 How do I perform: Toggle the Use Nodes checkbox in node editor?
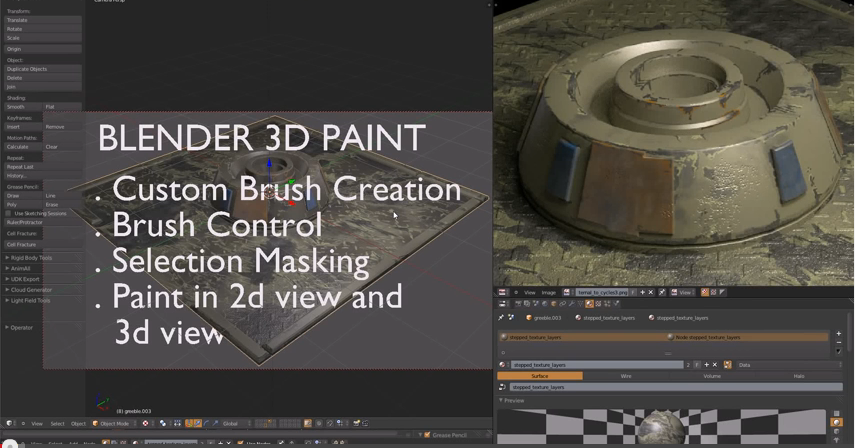(x=240, y=443)
